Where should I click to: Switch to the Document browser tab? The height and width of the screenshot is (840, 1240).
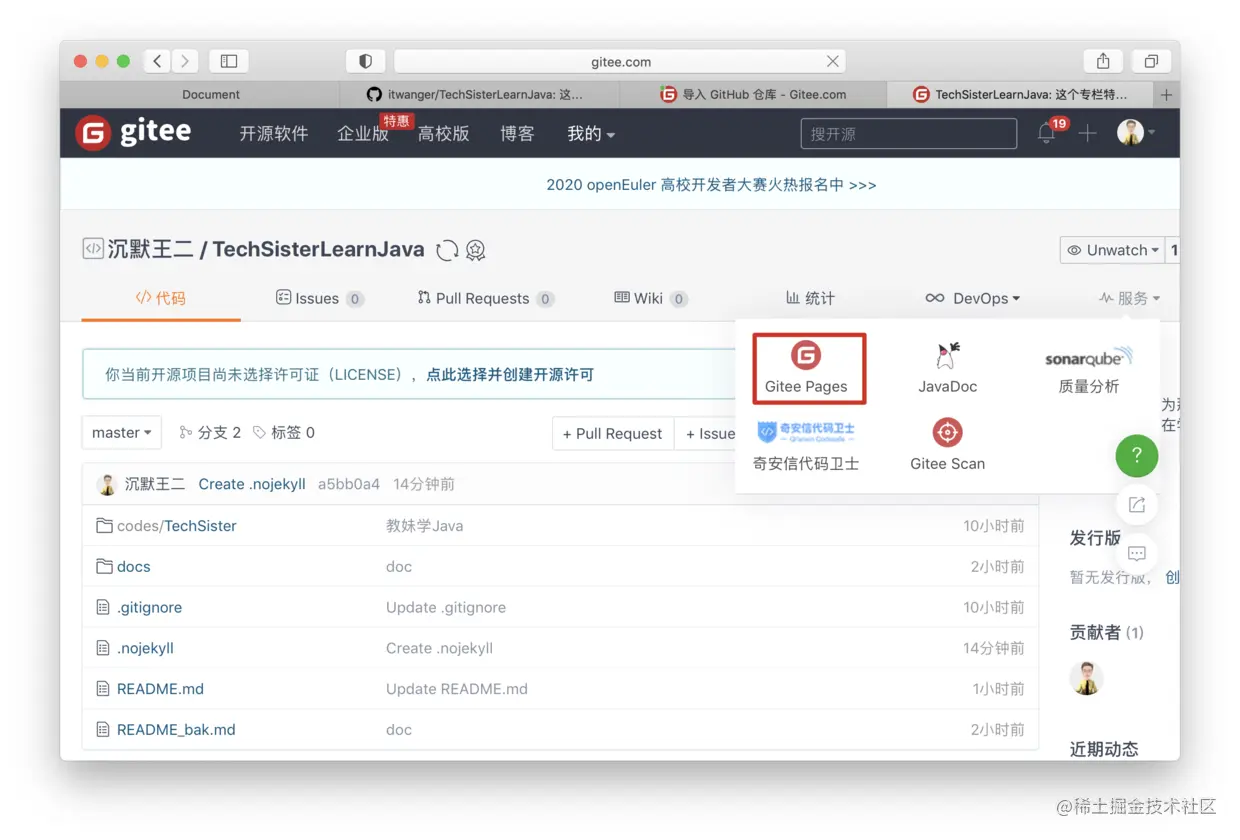[200, 94]
